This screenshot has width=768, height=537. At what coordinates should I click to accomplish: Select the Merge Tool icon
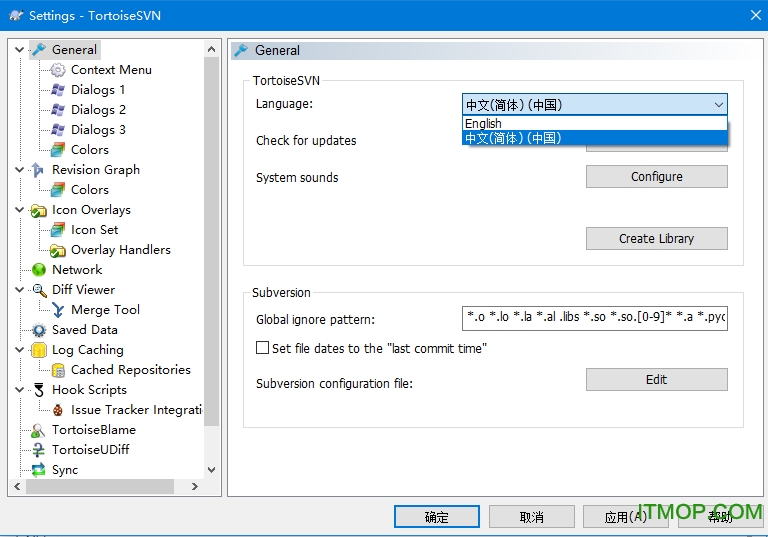click(x=58, y=310)
